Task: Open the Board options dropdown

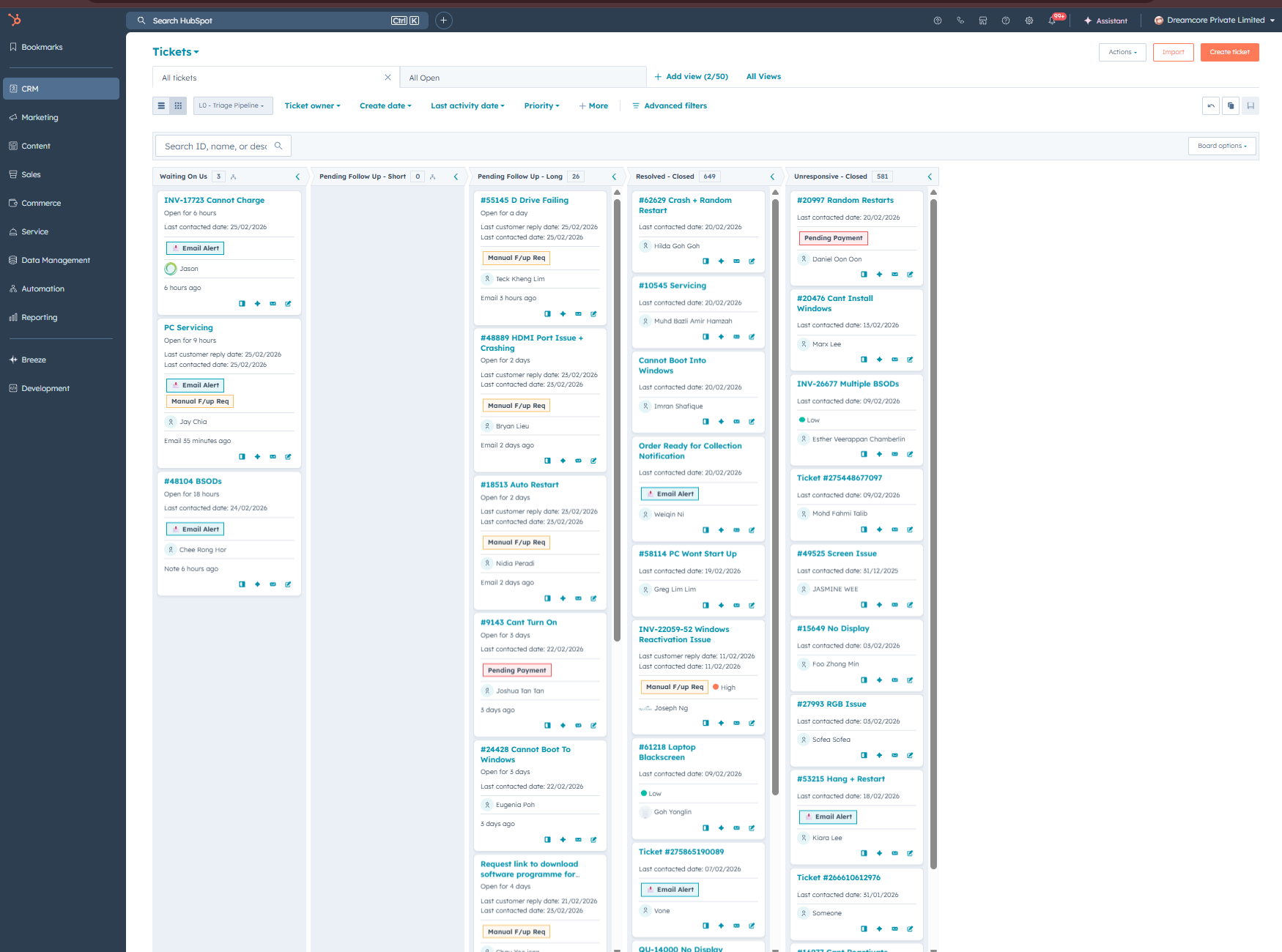Action: click(1221, 146)
